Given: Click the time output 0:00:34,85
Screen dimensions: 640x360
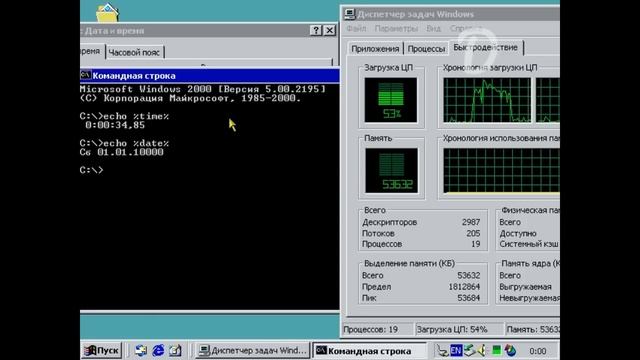Looking at the screenshot, I should point(115,125).
